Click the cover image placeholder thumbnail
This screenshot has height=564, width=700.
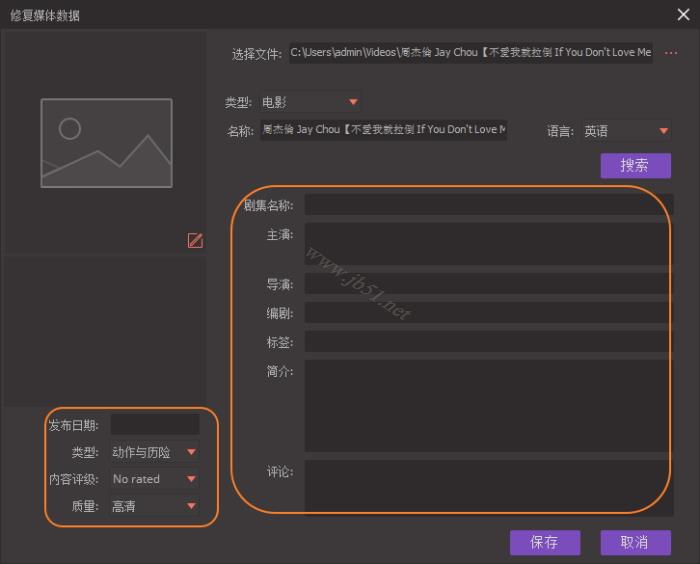pyautogui.click(x=107, y=143)
